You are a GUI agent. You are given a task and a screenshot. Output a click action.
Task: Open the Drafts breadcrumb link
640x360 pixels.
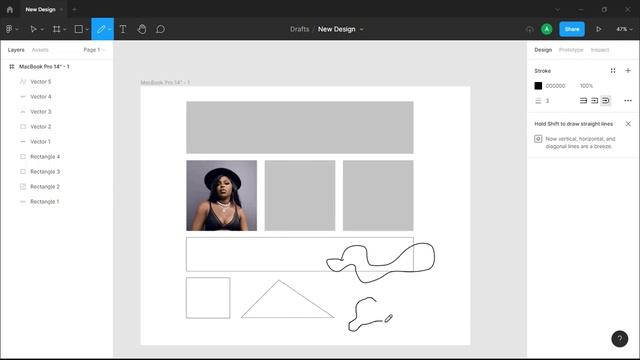[x=300, y=29]
